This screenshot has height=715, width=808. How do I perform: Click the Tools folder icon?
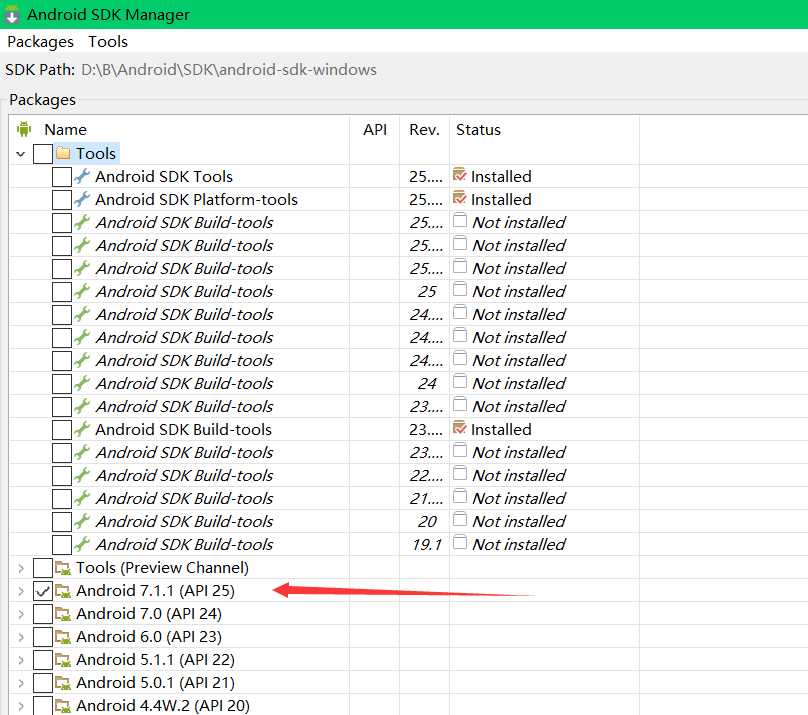click(63, 154)
